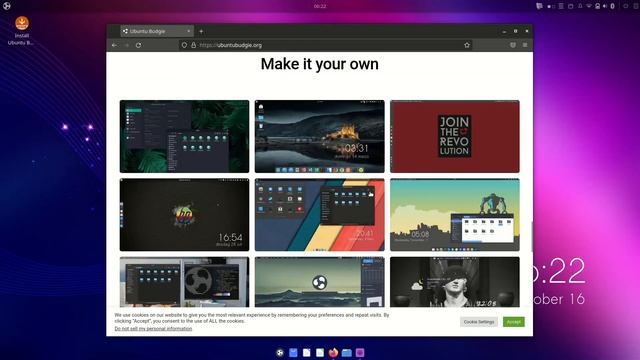Select the Ubuntu Budgie browser tab

157,31
